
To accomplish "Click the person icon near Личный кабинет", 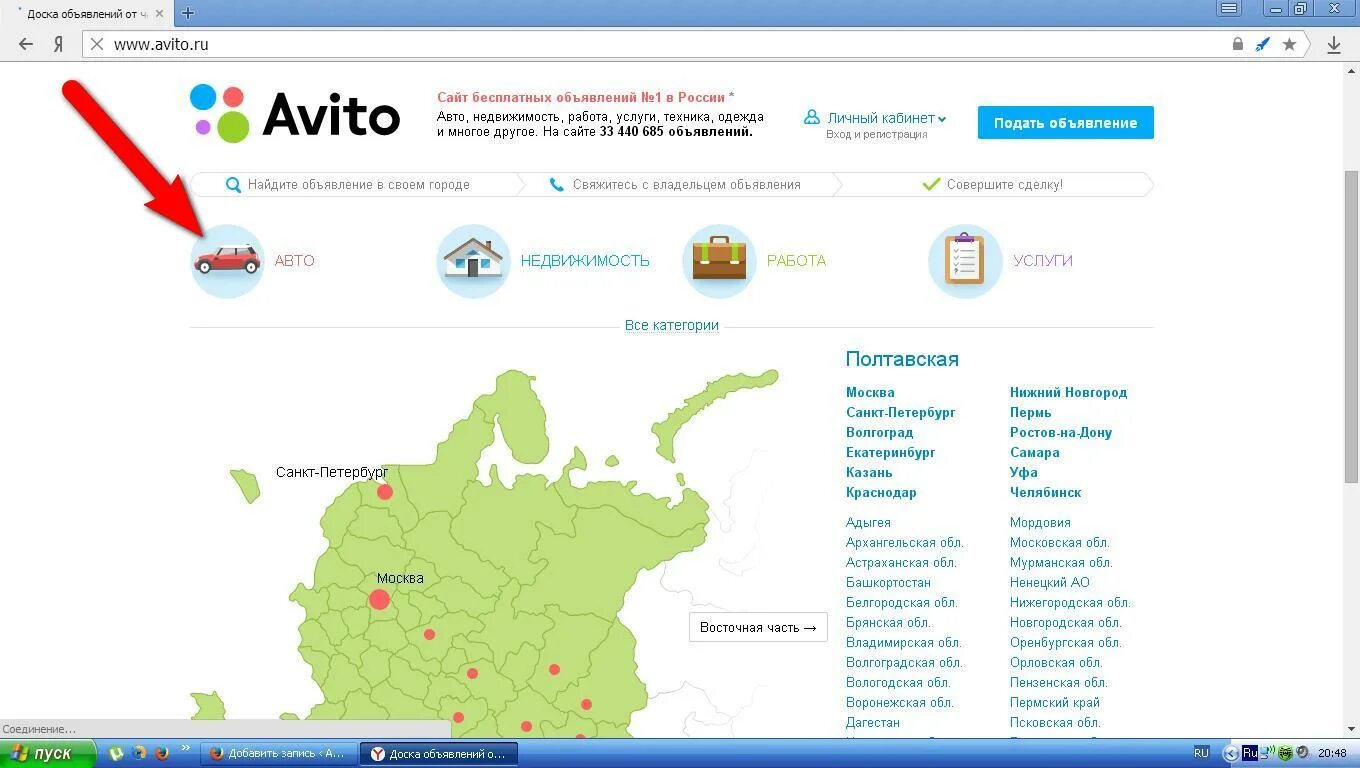I will click(x=812, y=117).
